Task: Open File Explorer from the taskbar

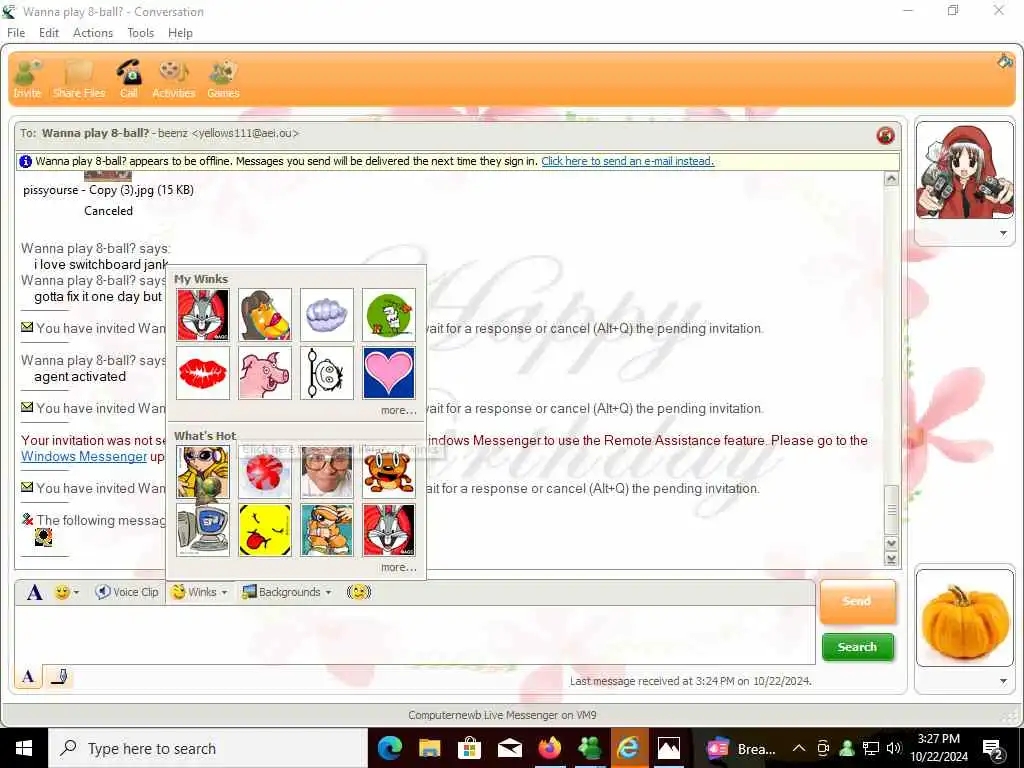Action: pyautogui.click(x=430, y=748)
